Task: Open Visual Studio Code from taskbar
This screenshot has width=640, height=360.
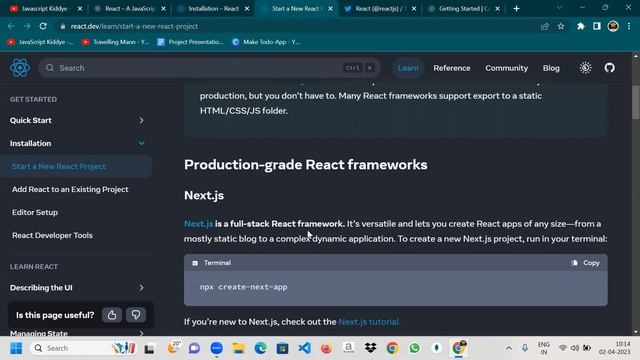Action: 304,348
